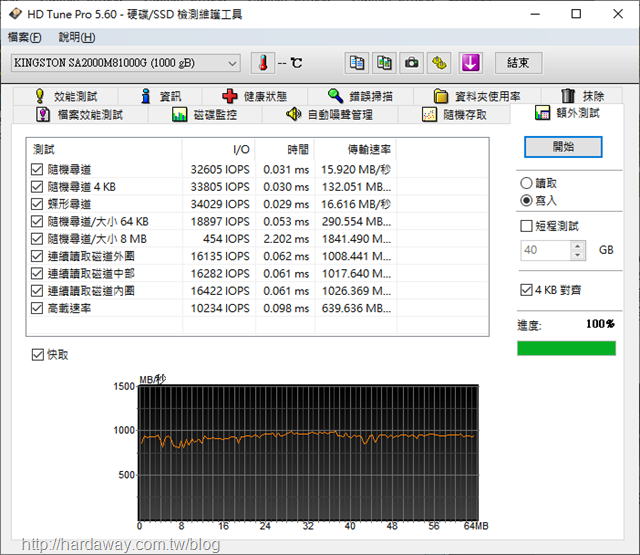Viewport: 640px width, 555px height.
Task: Open the 健康狀態 health tab
Action: [x=255, y=96]
